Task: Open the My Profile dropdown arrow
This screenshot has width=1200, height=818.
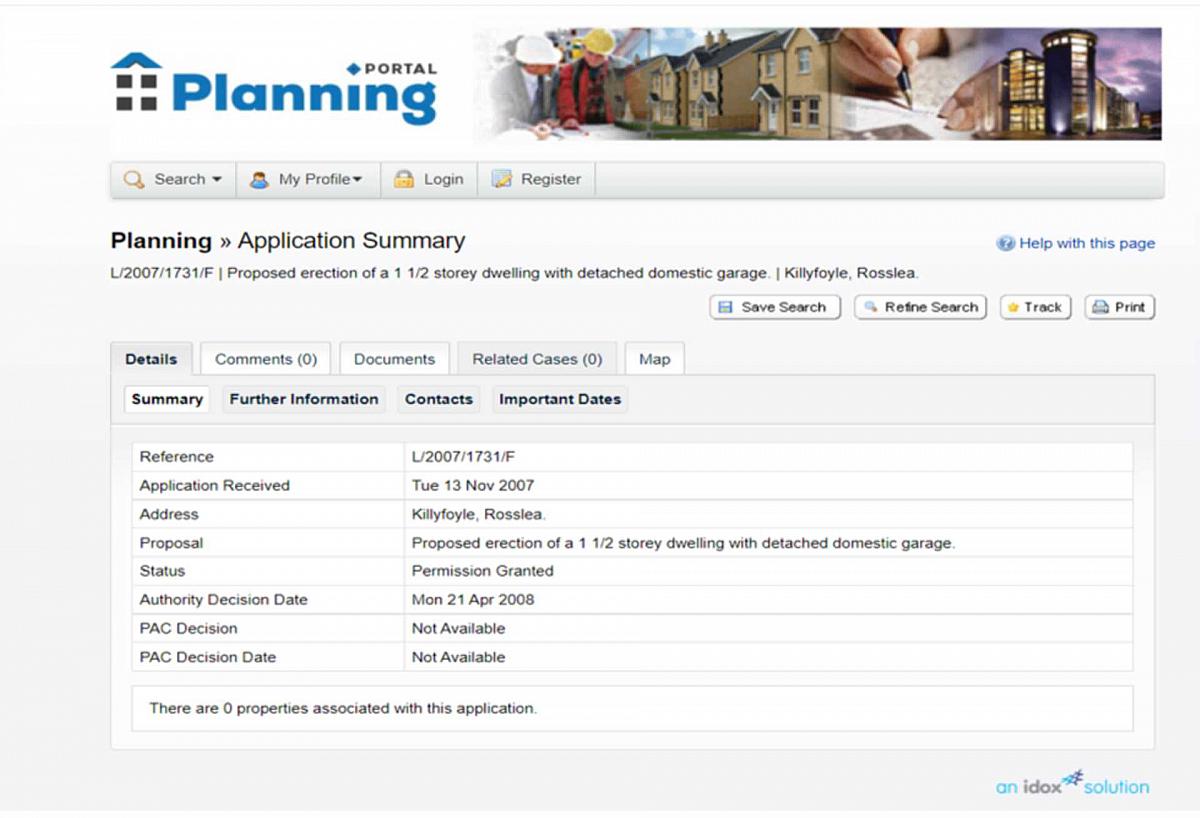Action: coord(357,180)
